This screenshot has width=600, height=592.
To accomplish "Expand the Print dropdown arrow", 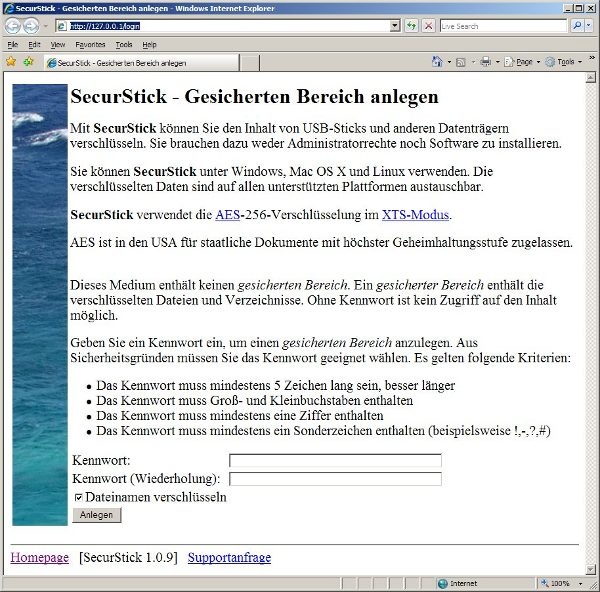I will (x=497, y=62).
